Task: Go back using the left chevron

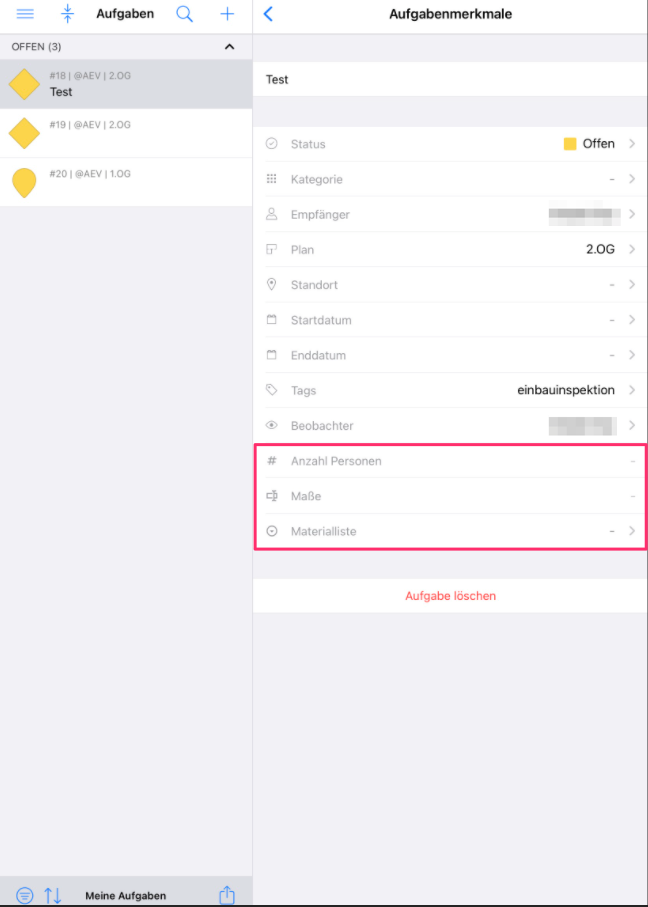Action: 268,14
